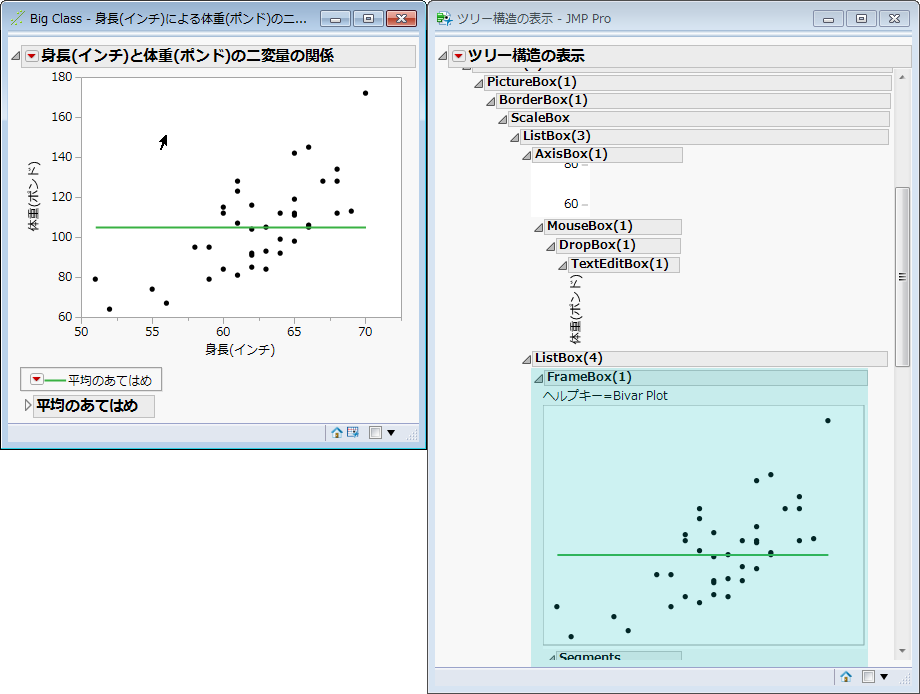Image resolution: width=920 pixels, height=694 pixels.
Task: Select the ListBox(4) title bar
Action: point(710,358)
